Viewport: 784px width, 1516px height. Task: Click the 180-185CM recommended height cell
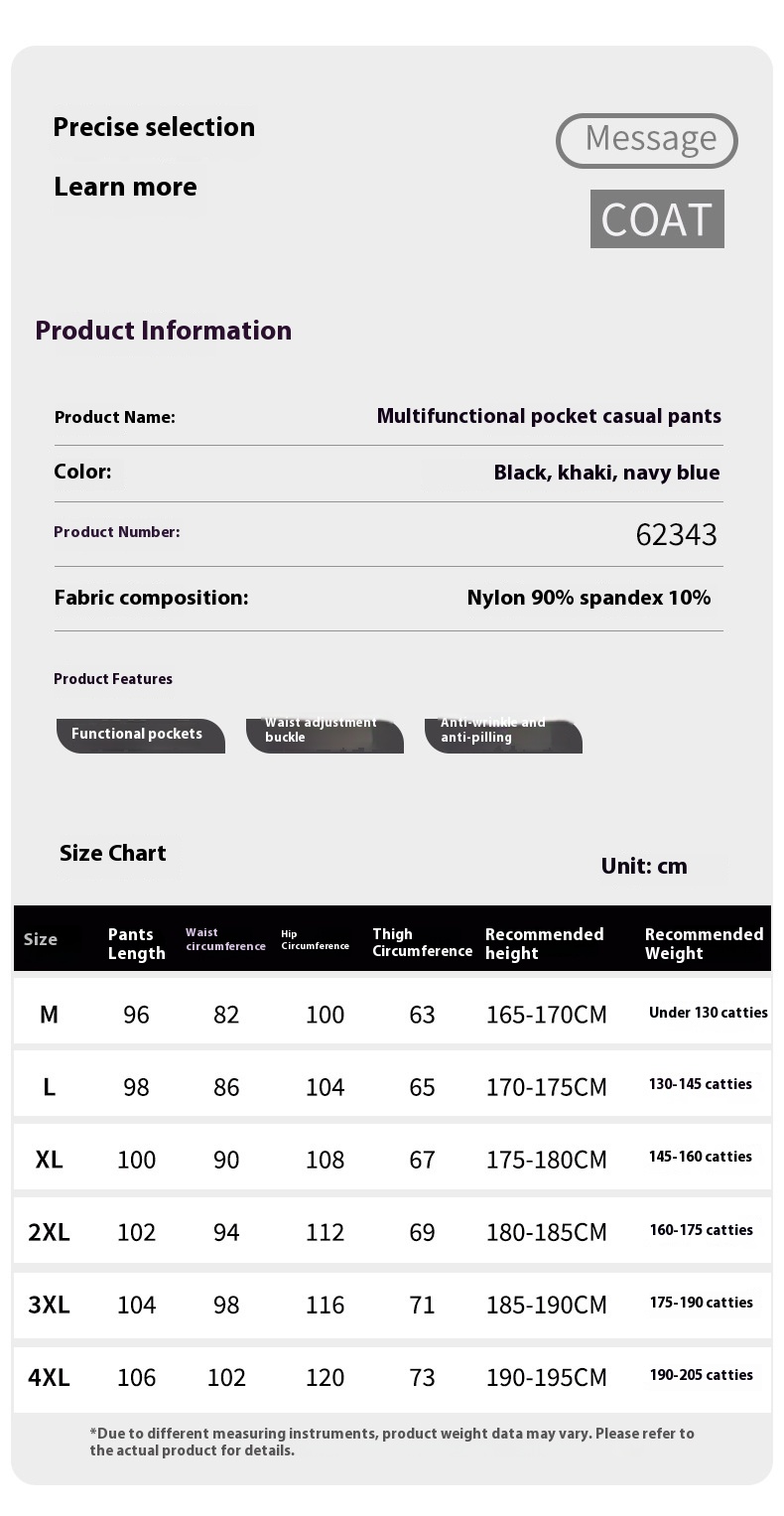546,1232
